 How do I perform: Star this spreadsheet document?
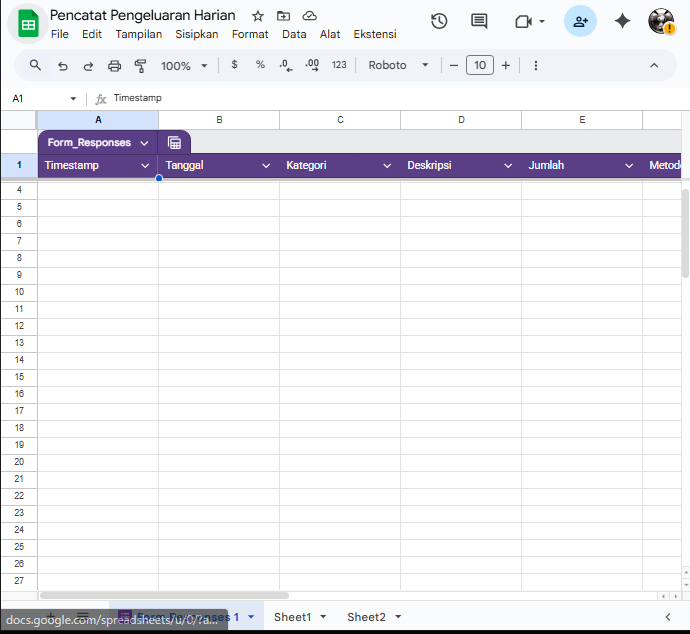[258, 16]
